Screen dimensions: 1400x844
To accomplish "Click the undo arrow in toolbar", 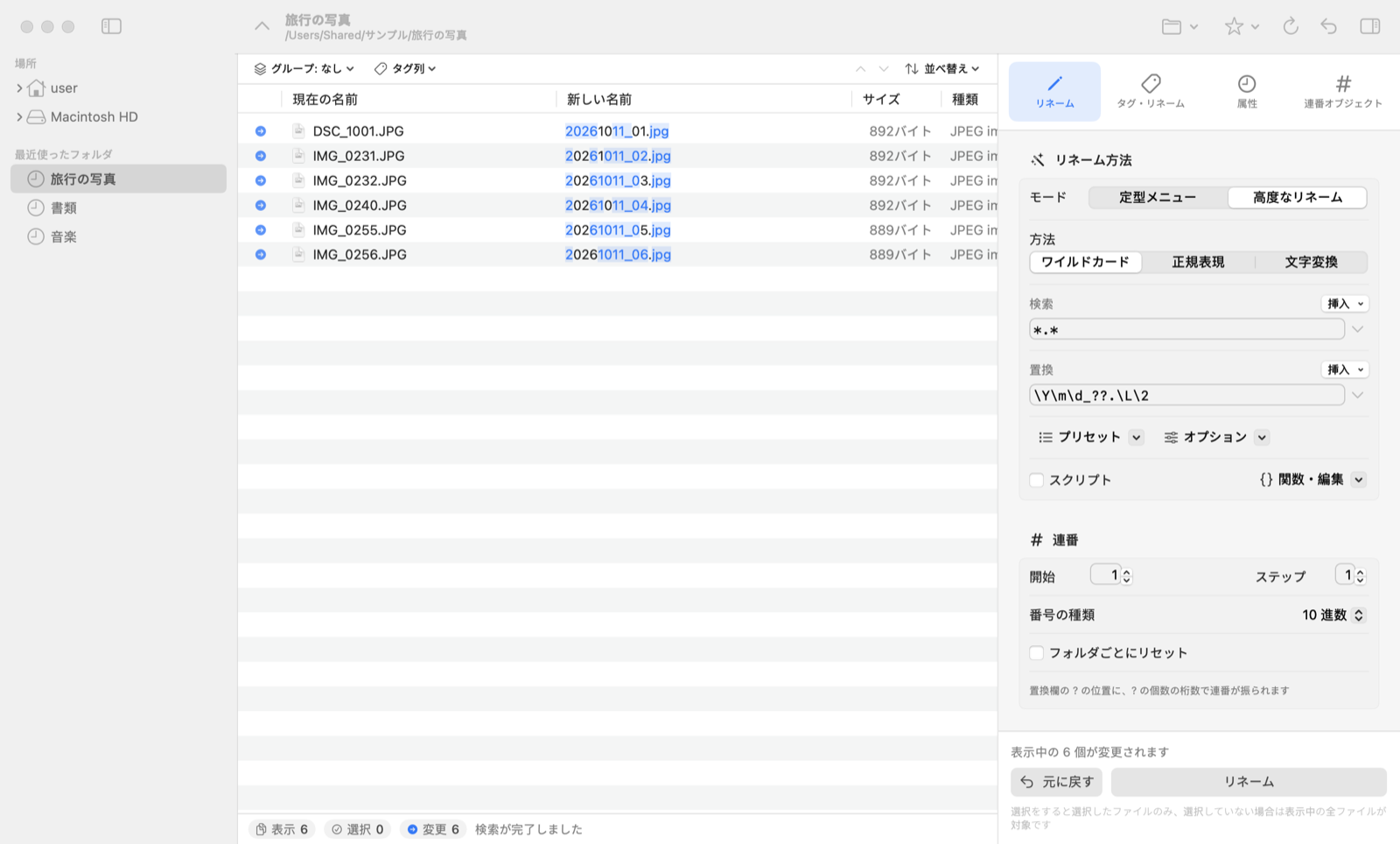I will pyautogui.click(x=1329, y=26).
